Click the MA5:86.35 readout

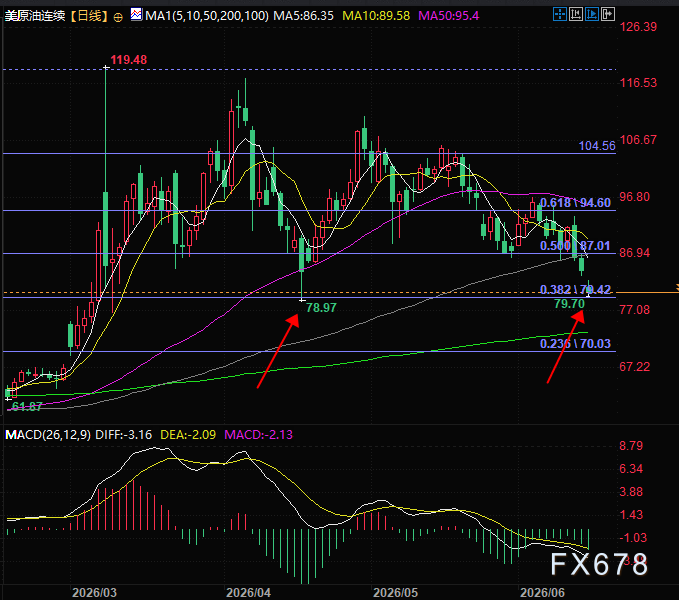[304, 16]
